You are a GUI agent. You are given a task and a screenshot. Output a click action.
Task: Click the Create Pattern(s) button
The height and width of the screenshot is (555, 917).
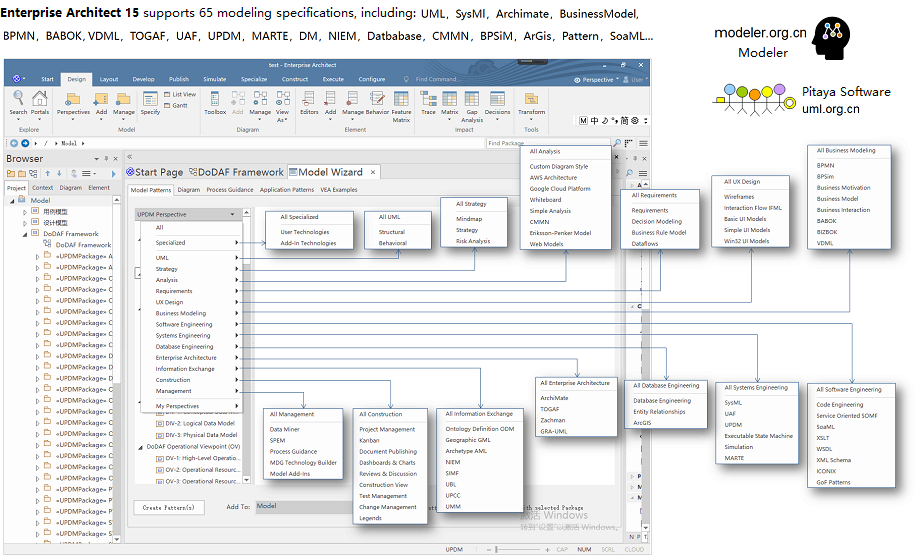[168, 507]
